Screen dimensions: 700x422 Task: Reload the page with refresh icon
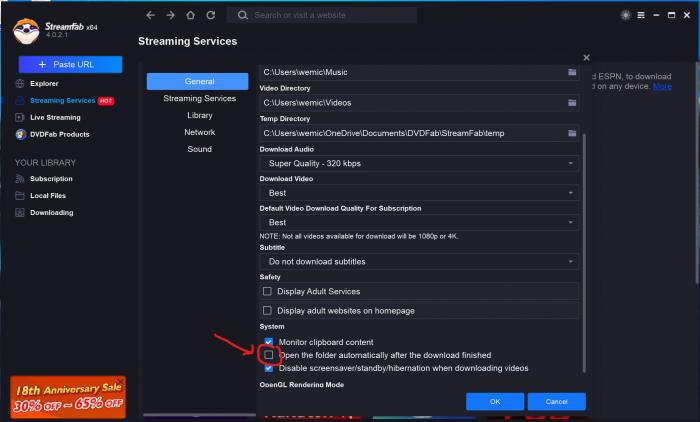tap(211, 15)
